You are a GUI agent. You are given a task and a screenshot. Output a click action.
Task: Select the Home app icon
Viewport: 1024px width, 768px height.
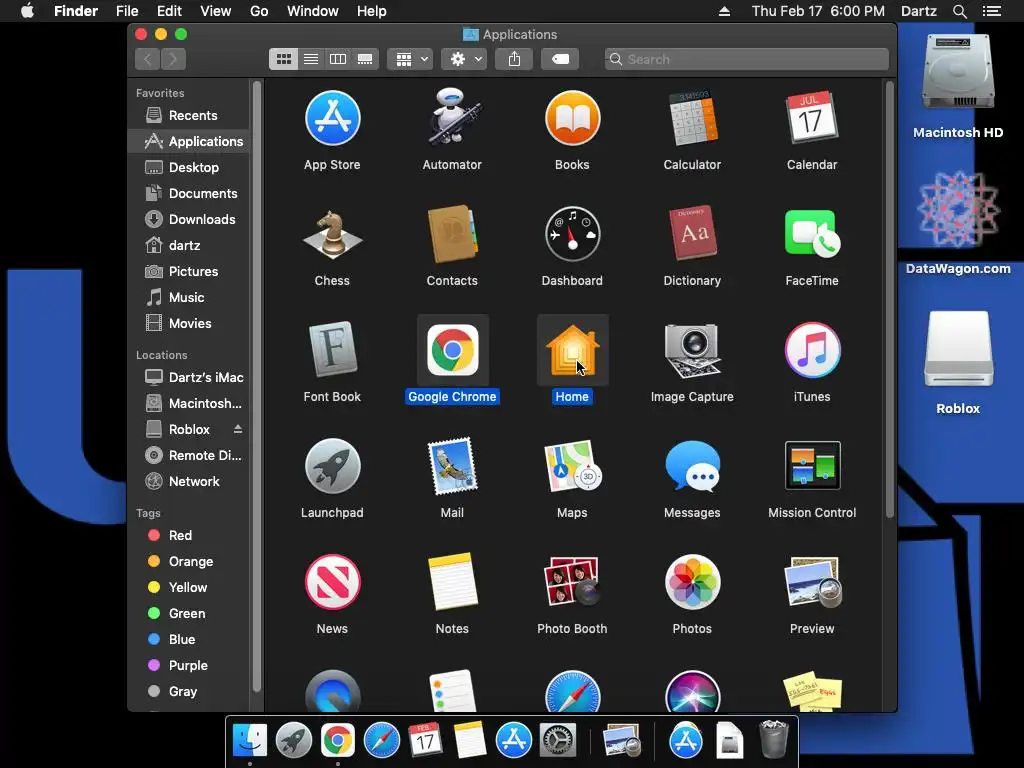572,350
